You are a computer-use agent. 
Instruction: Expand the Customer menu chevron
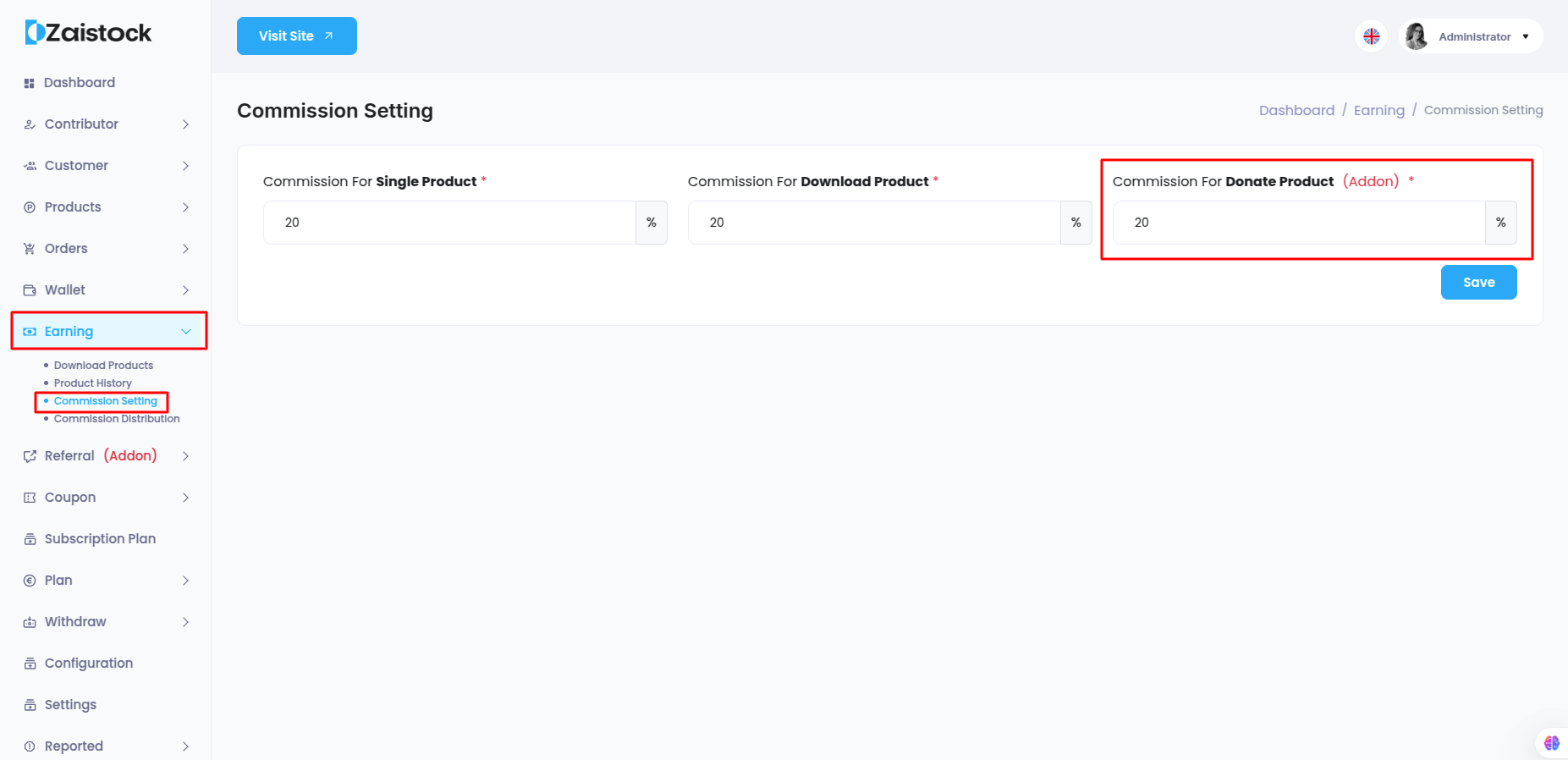(x=186, y=166)
